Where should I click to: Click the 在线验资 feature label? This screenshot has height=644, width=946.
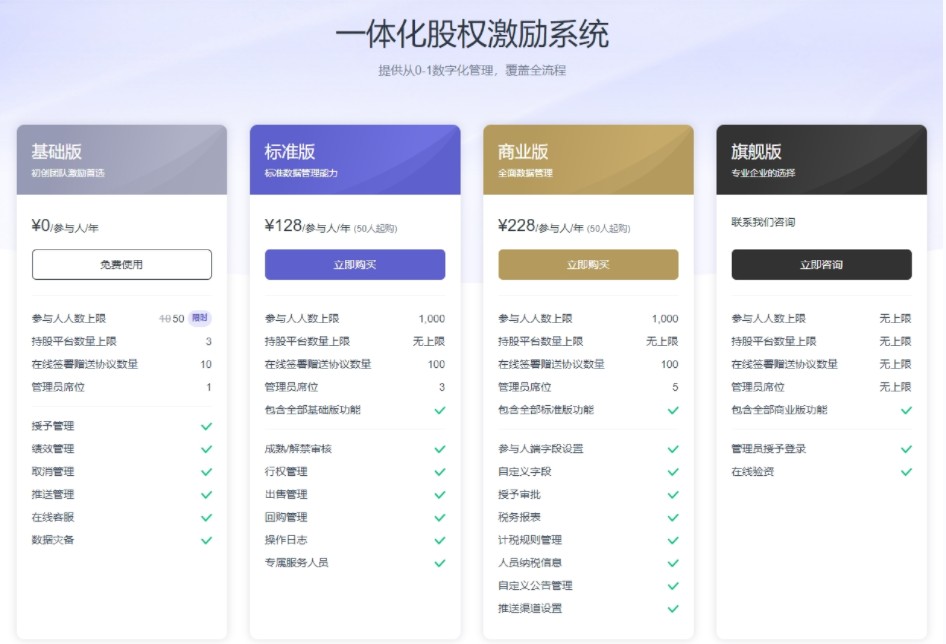[752, 472]
